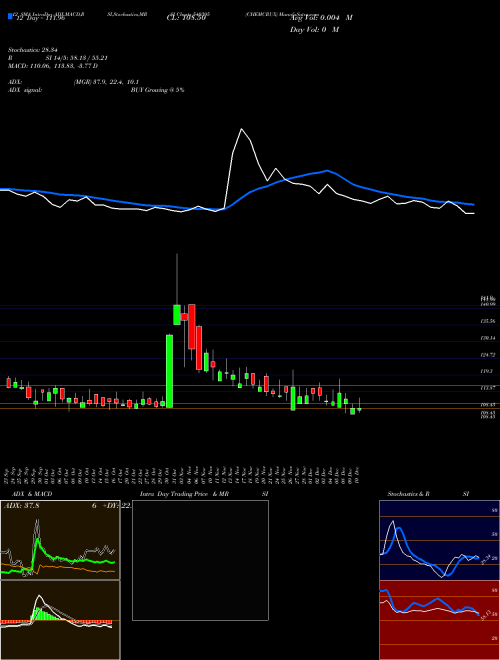
Task: Click the 'ADX signal:' label
Action: click(x=24, y=90)
